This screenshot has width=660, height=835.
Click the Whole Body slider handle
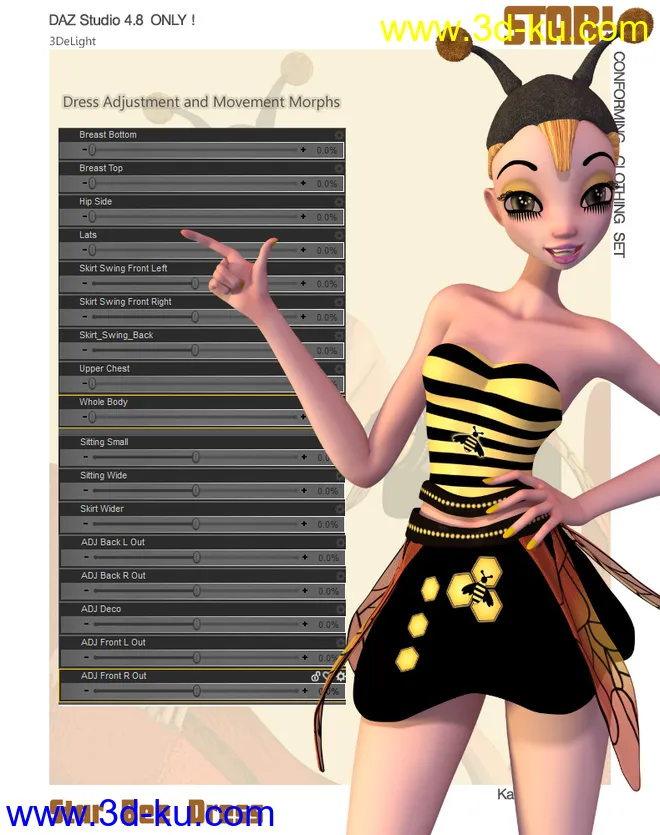[92, 416]
